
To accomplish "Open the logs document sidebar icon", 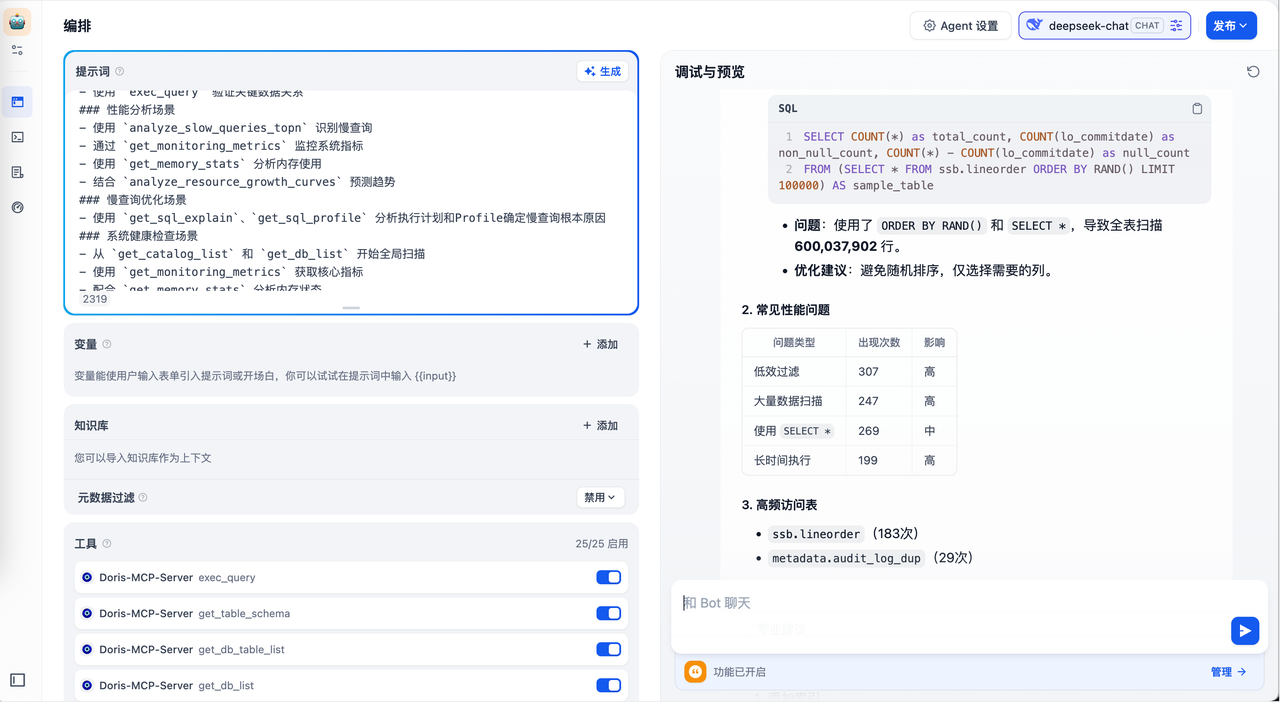I will point(17,172).
